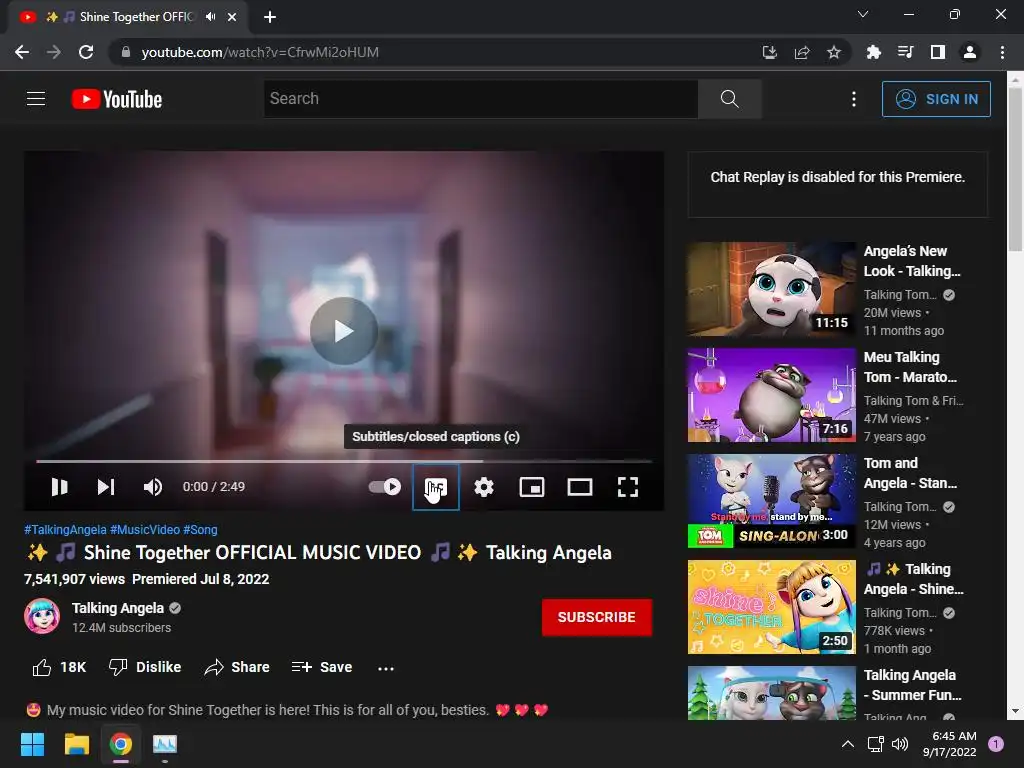Open Chrome three-dot menu
1024x768 pixels.
click(1002, 52)
